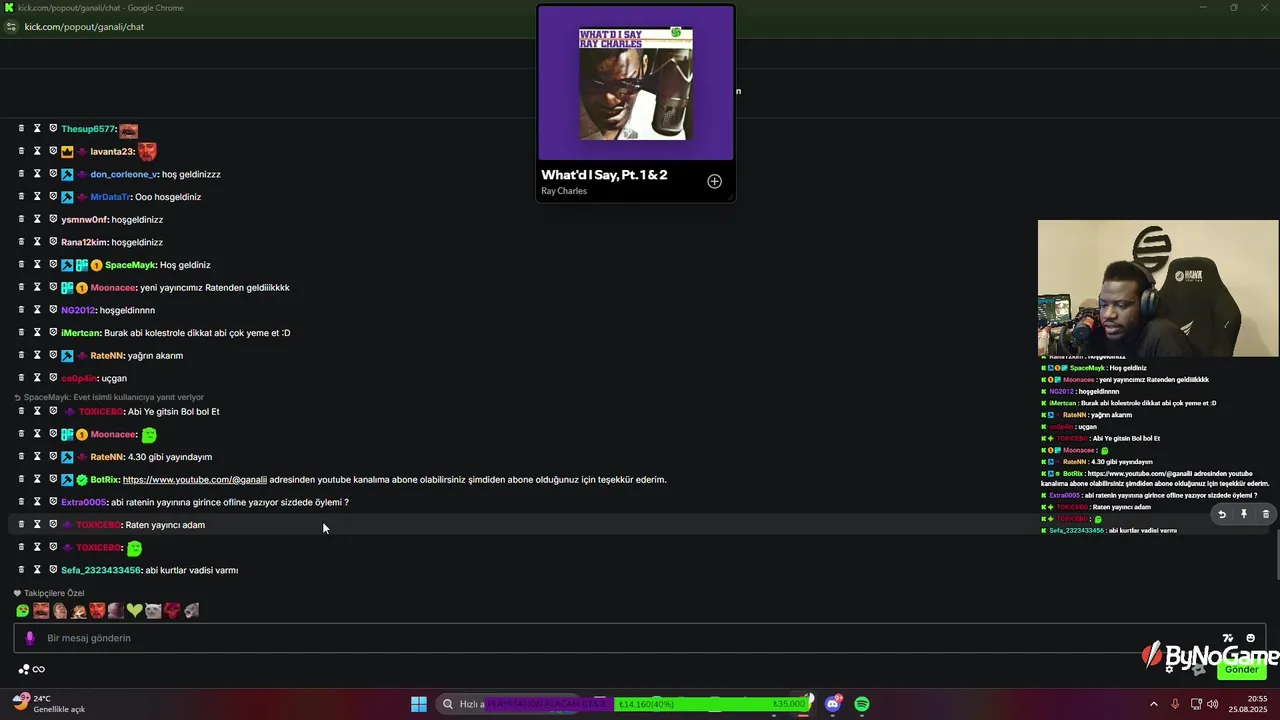Screen dimensions: 1280x720
Task: Timeout user lavanta23 via hourglass icon
Action: pos(37,151)
